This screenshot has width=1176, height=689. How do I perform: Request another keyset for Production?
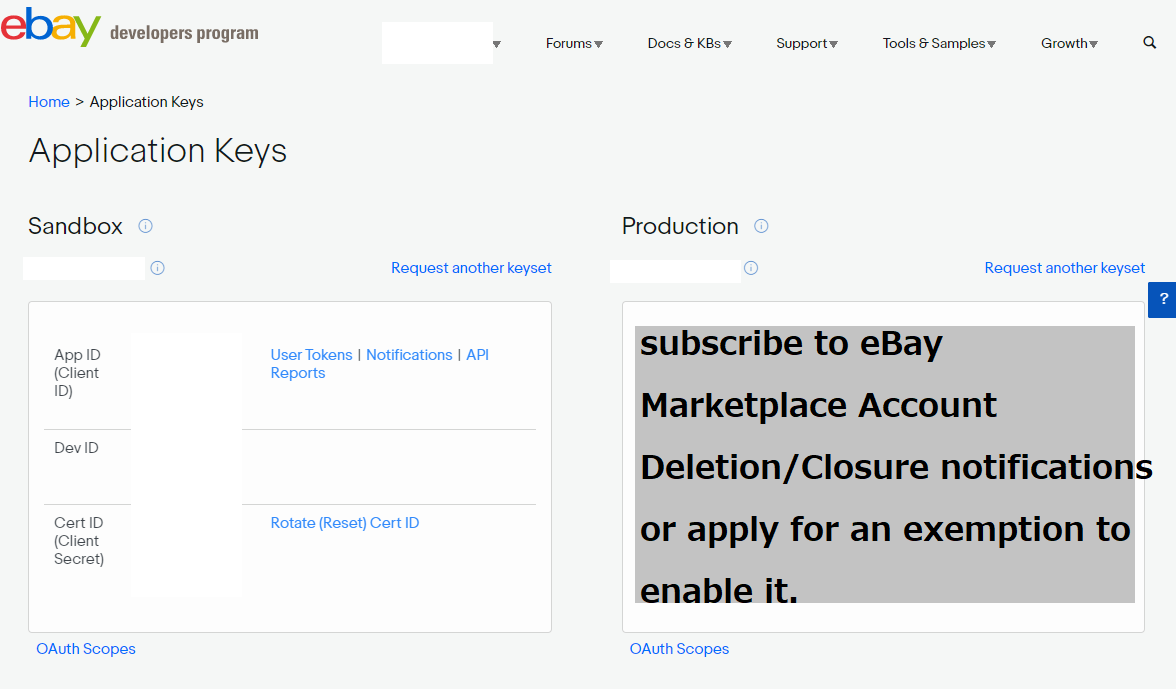[x=1064, y=268]
